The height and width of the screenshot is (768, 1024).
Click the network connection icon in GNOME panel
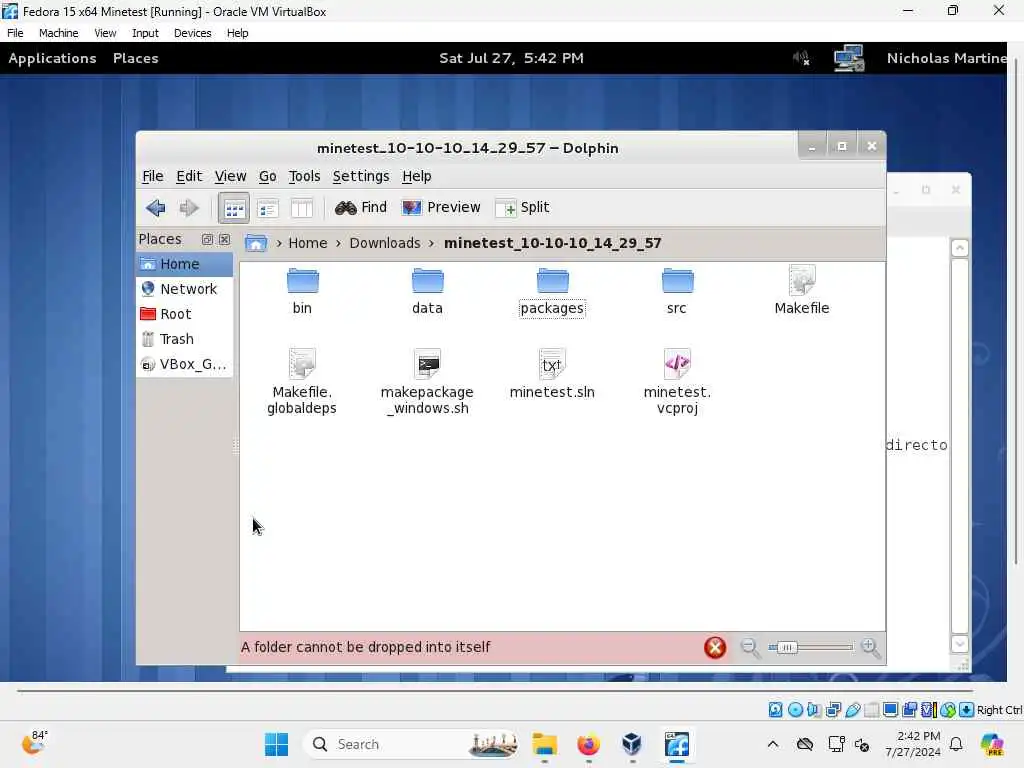click(849, 58)
